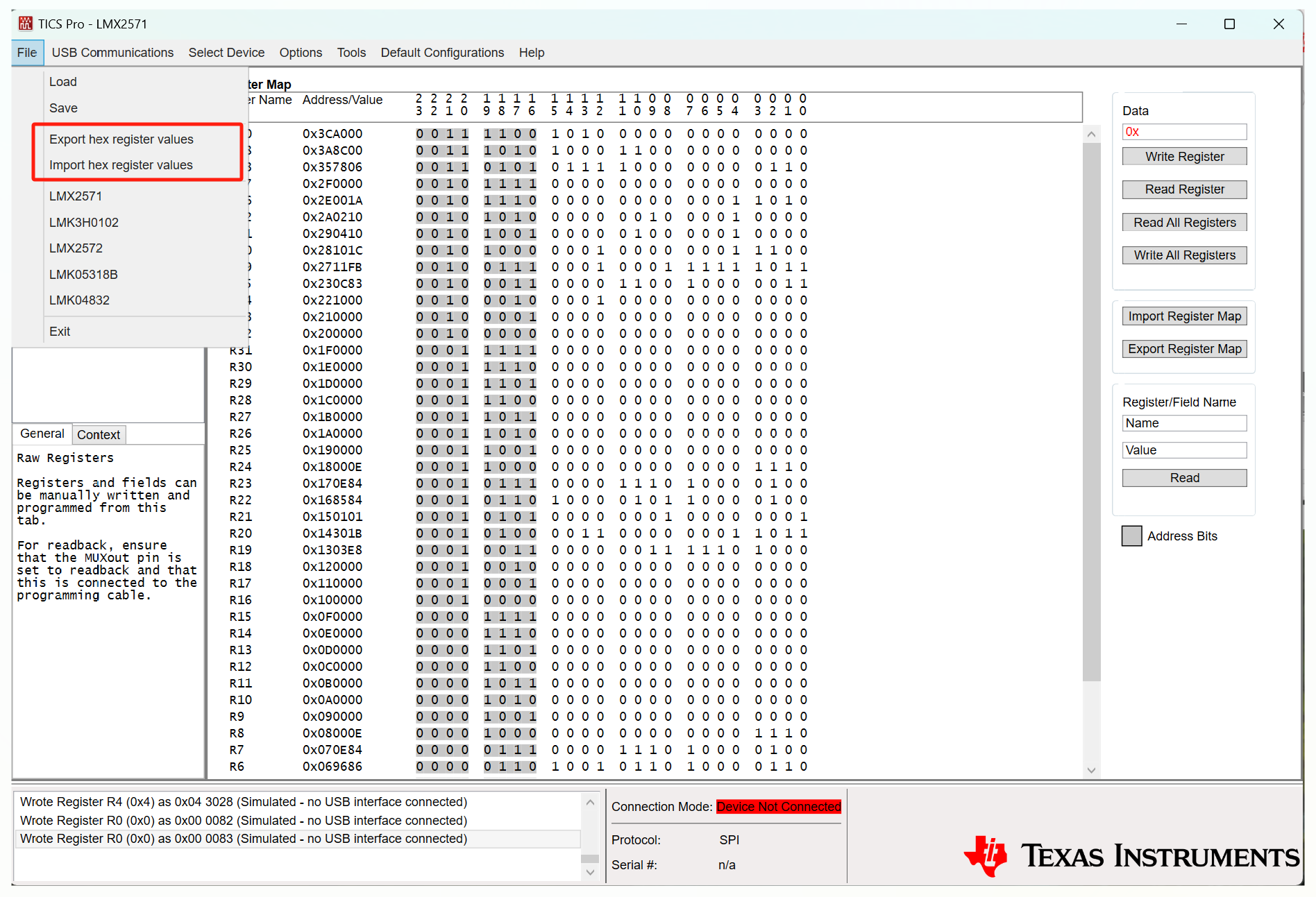Image resolution: width=1316 pixels, height=897 pixels.
Task: Click value 0x18000E in the R24 row
Action: click(x=332, y=467)
